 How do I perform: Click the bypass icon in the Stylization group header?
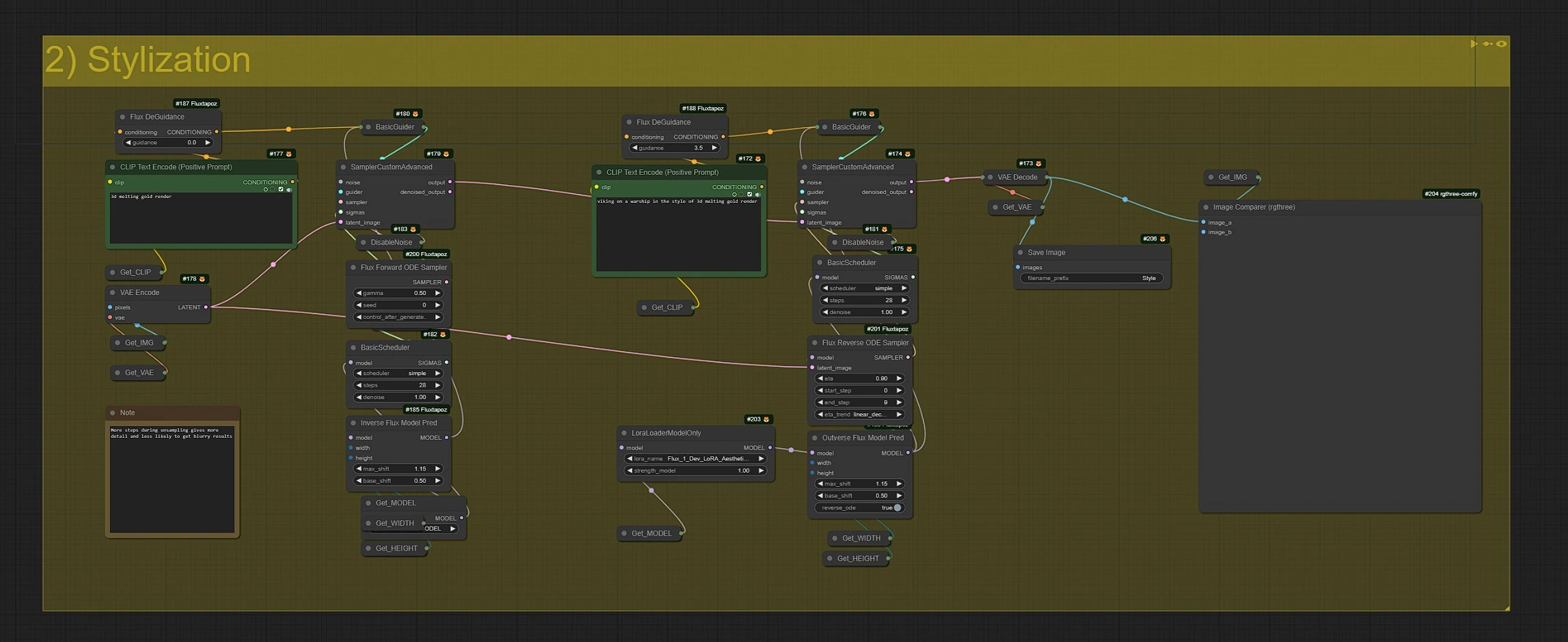pos(1487,44)
